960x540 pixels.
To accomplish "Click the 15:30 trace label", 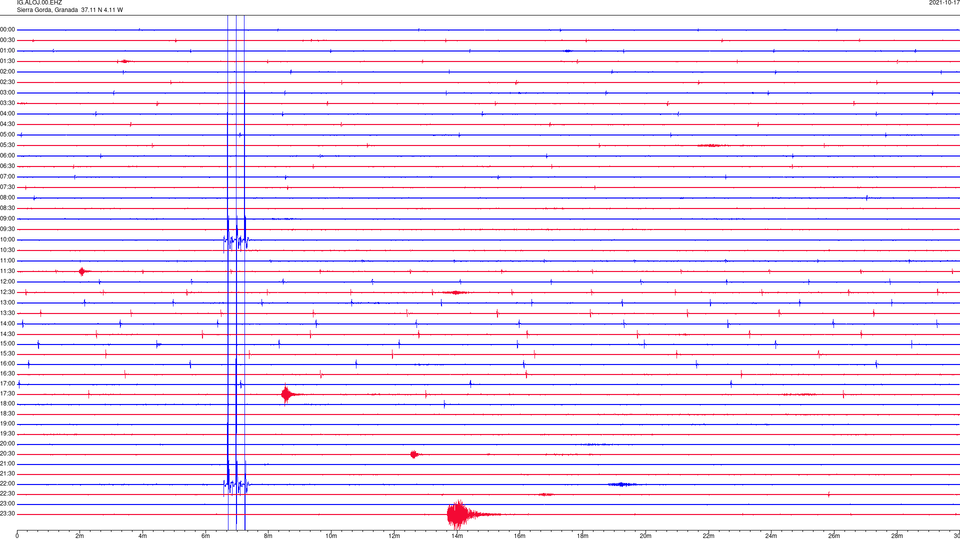I will 8,354.
